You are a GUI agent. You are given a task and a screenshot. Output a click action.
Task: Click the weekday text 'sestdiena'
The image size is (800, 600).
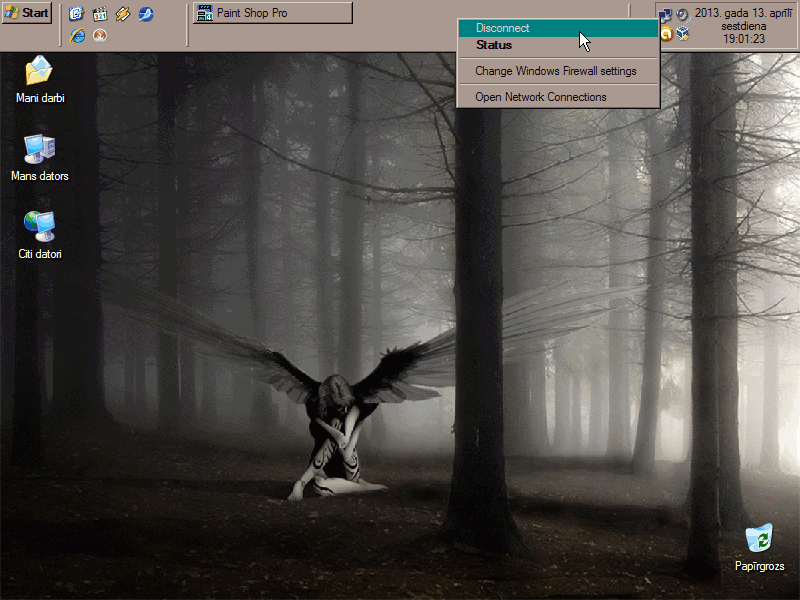pos(743,26)
